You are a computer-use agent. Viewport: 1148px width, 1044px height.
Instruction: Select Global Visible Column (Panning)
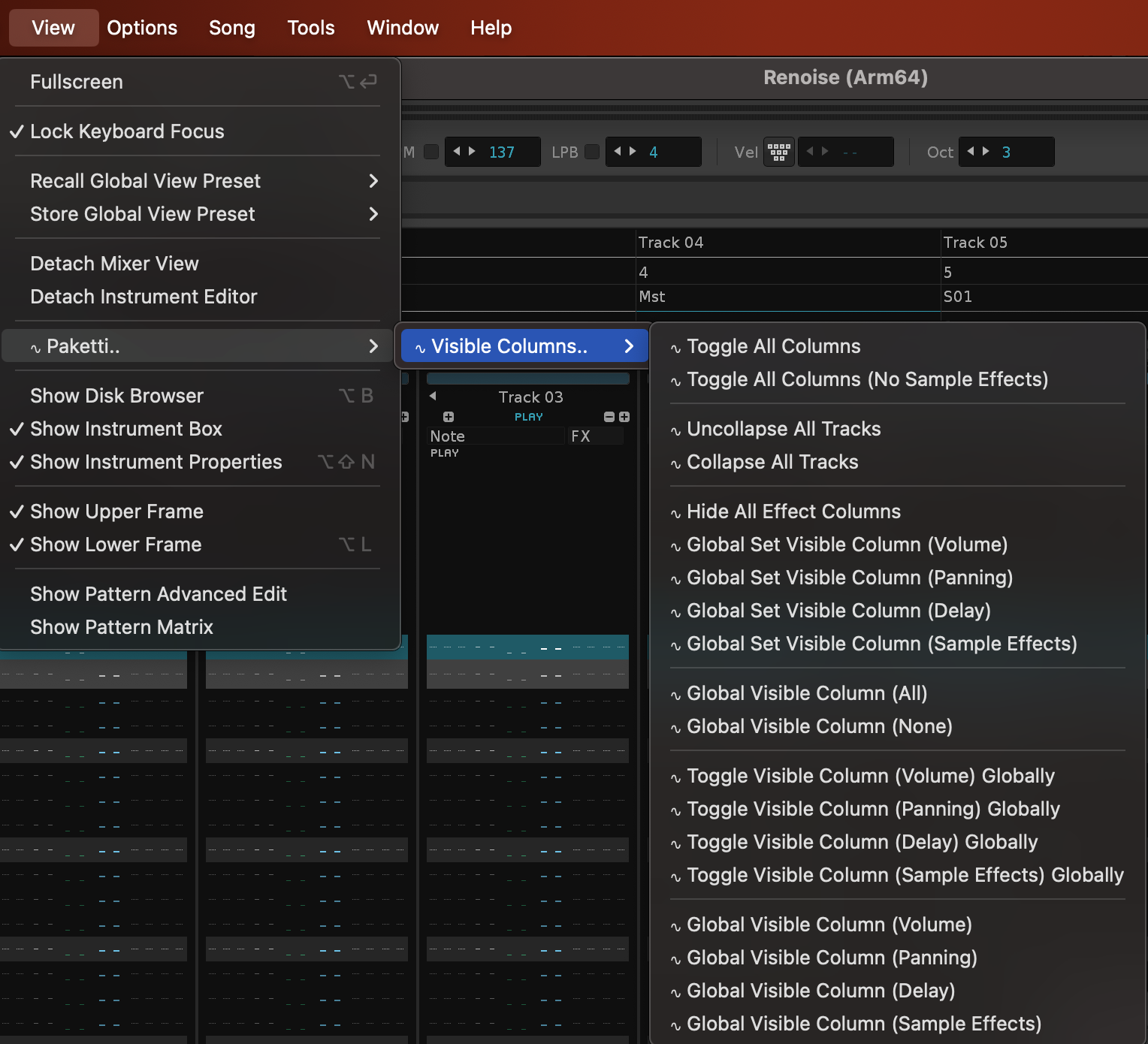[898, 958]
